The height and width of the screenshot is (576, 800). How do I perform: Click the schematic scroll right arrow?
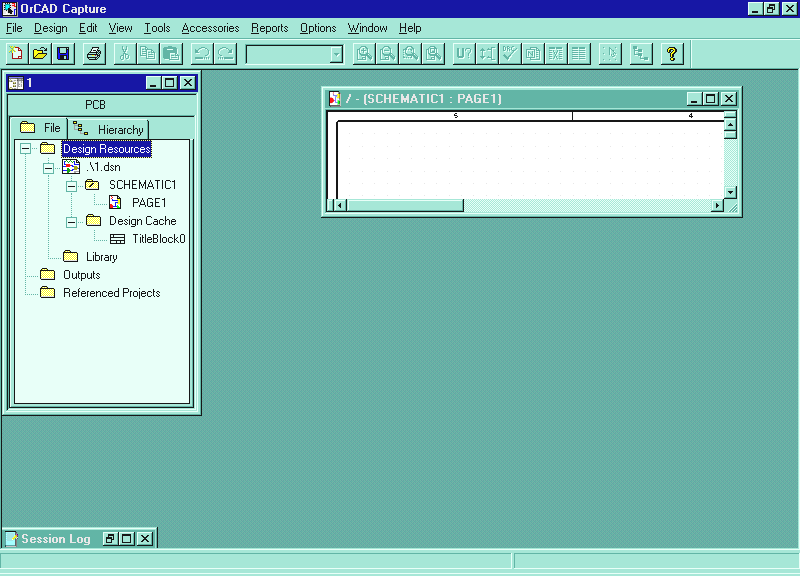click(x=717, y=205)
